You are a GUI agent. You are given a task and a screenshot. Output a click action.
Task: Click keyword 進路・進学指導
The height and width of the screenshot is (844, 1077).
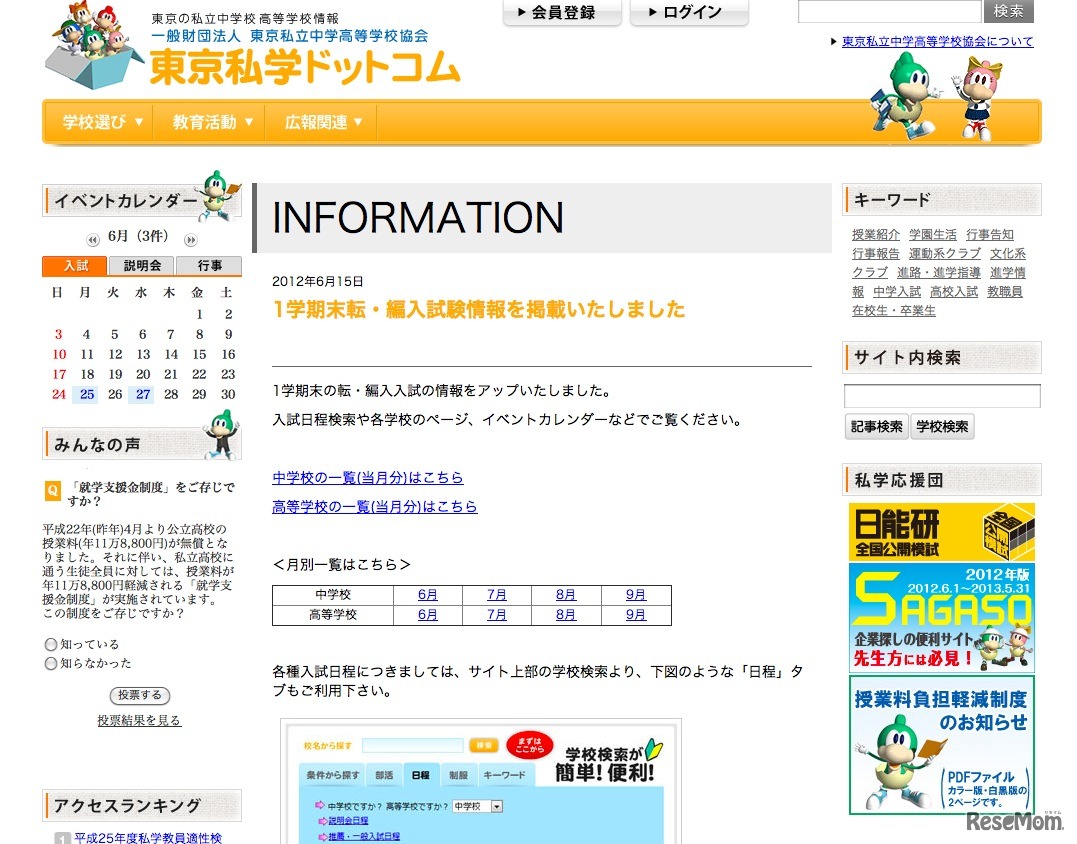(939, 273)
